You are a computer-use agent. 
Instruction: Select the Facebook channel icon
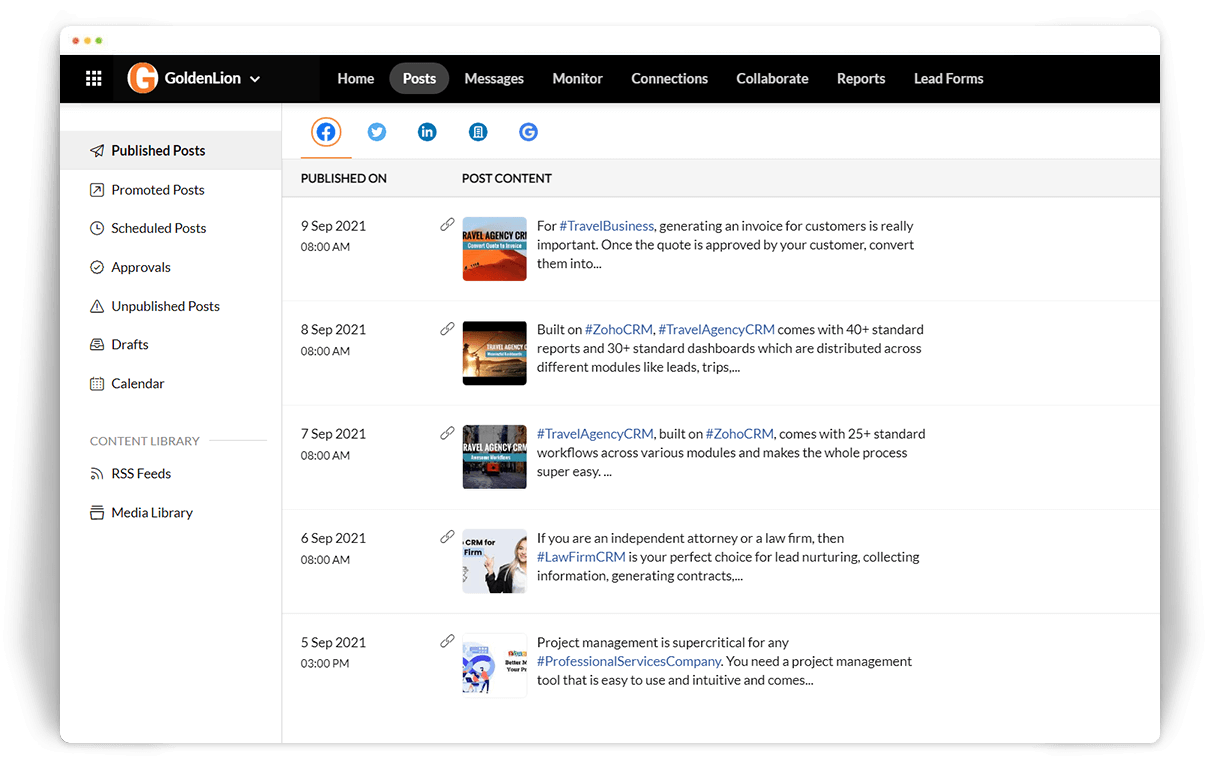click(x=326, y=132)
